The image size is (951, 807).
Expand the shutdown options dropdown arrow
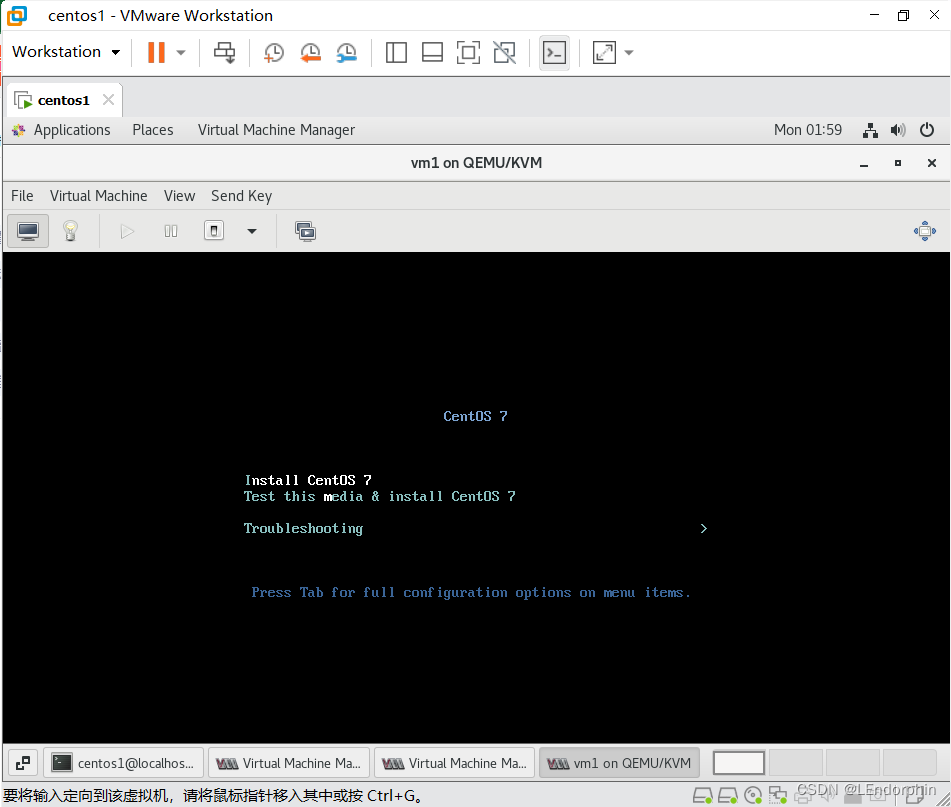[x=252, y=231]
